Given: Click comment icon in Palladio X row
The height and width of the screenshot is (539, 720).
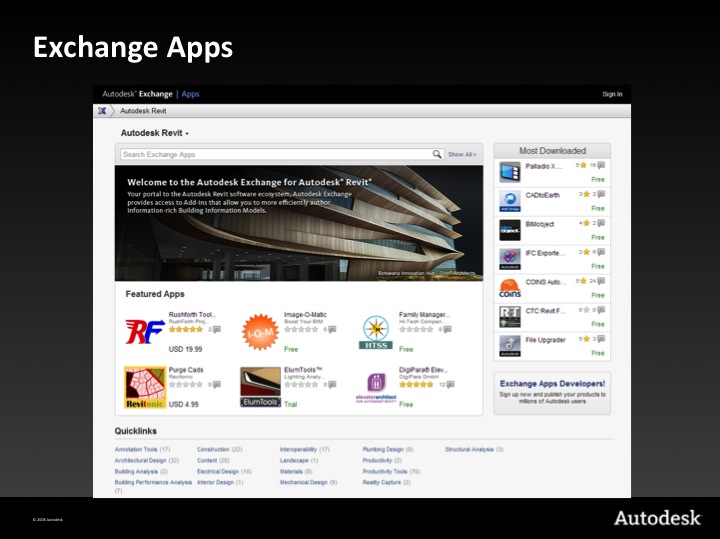Looking at the screenshot, I should pos(601,165).
